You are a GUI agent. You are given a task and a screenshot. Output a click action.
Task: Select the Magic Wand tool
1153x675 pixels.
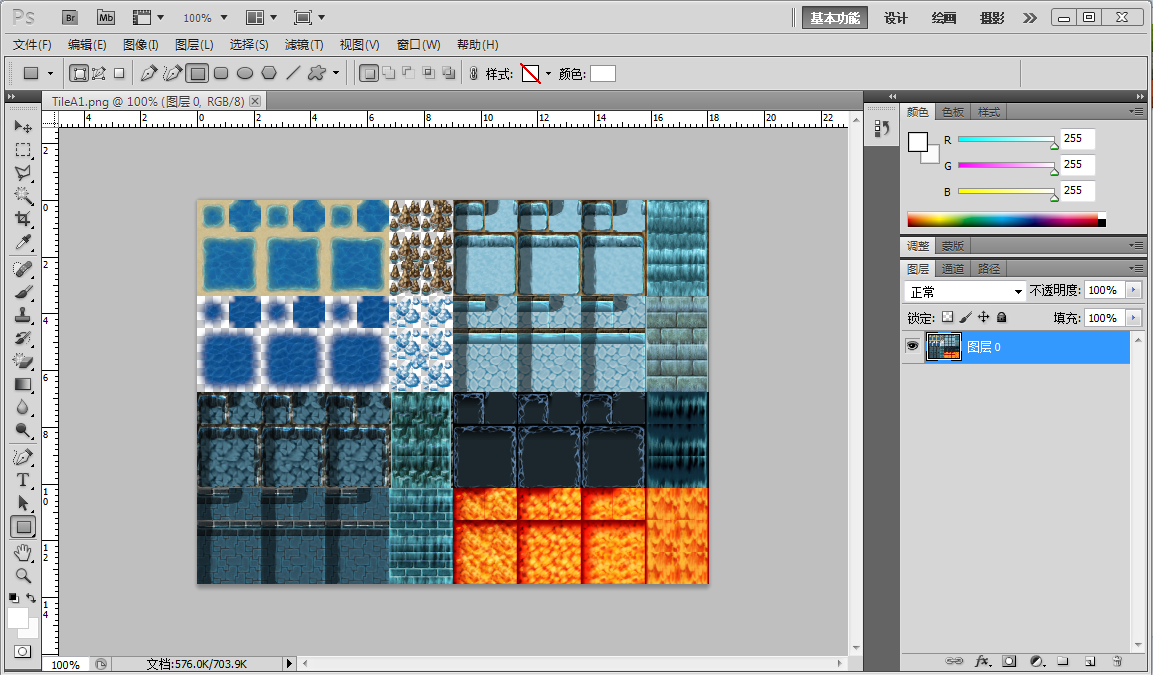pos(23,196)
